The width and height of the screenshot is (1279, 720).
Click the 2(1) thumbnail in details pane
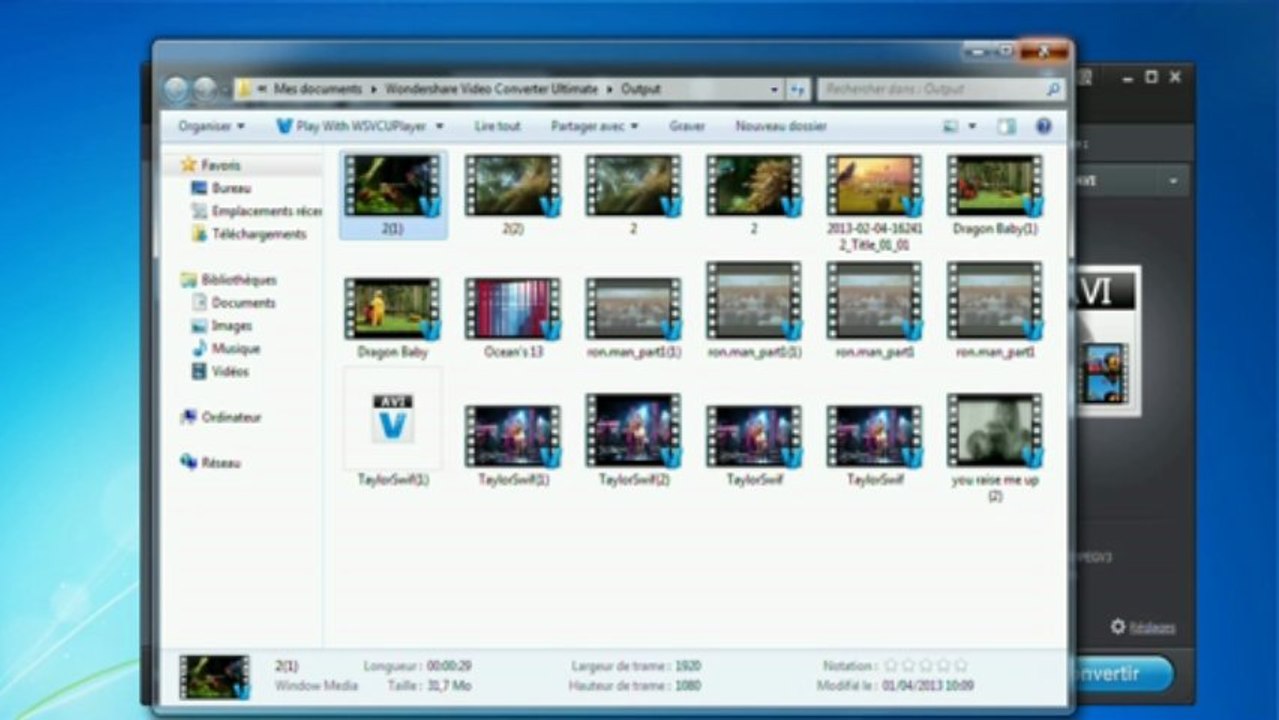(214, 676)
